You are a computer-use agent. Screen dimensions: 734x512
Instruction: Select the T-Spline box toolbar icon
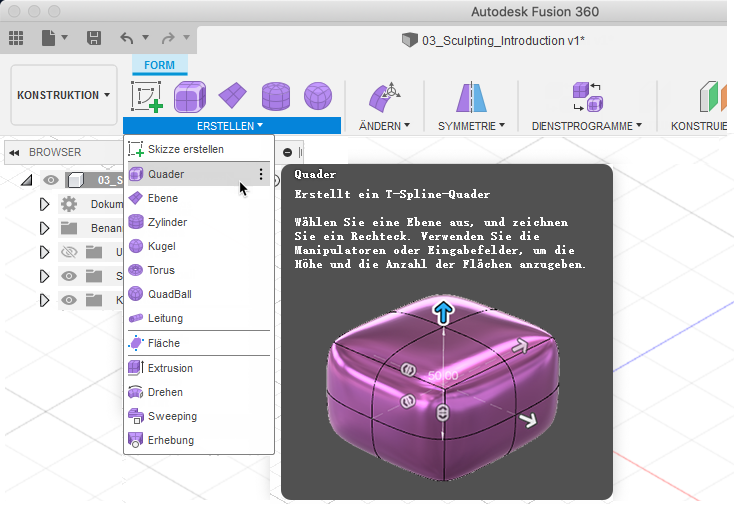click(x=190, y=97)
